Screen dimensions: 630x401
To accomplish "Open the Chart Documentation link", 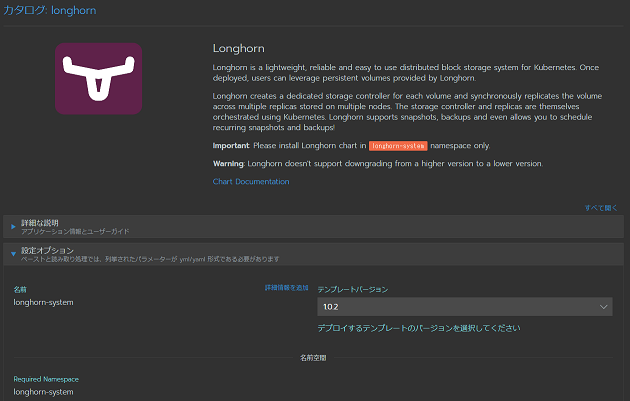I will tap(251, 182).
